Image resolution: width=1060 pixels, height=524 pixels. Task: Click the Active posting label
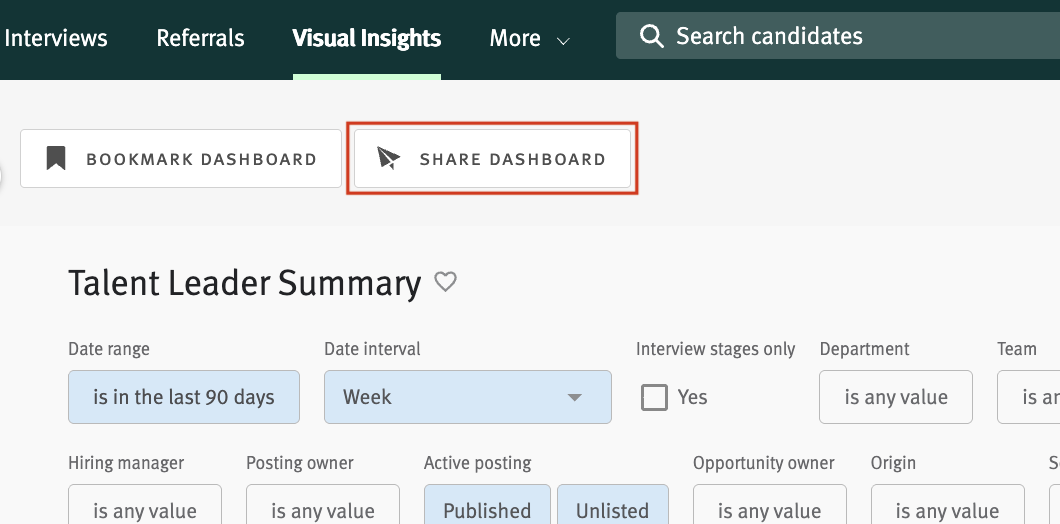tap(477, 463)
